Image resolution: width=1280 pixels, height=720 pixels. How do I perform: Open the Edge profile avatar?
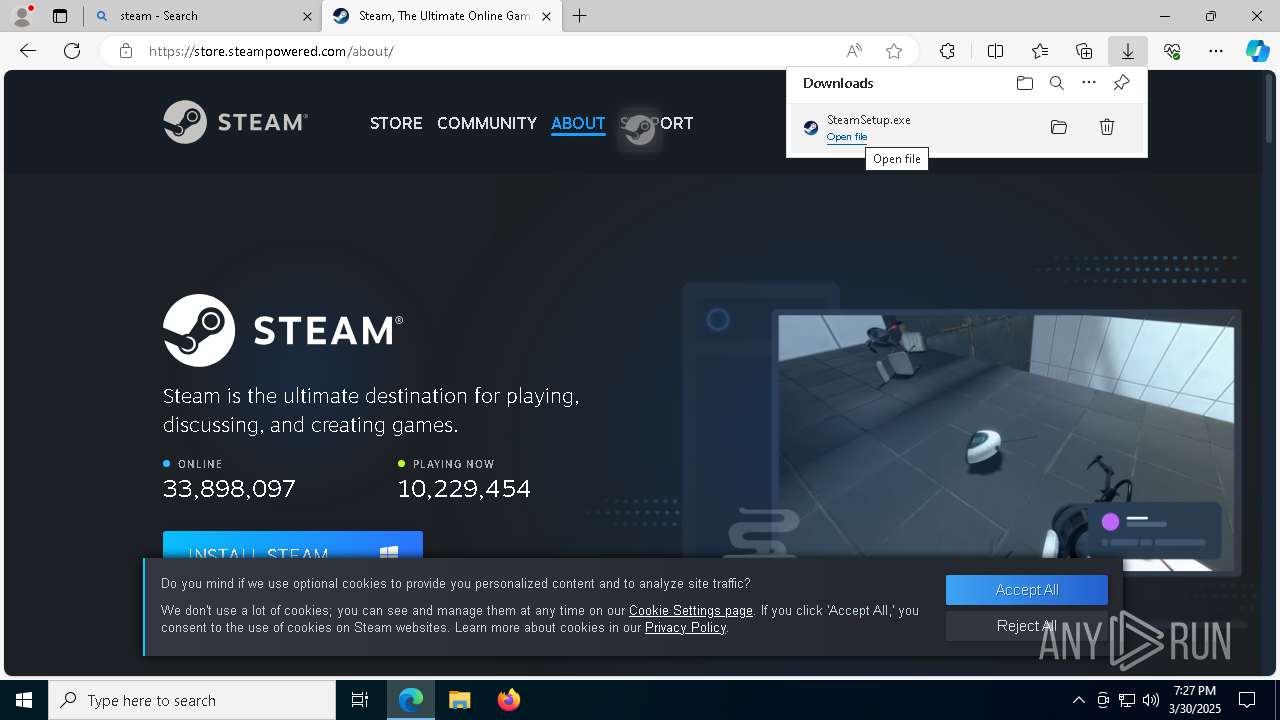tap(22, 16)
